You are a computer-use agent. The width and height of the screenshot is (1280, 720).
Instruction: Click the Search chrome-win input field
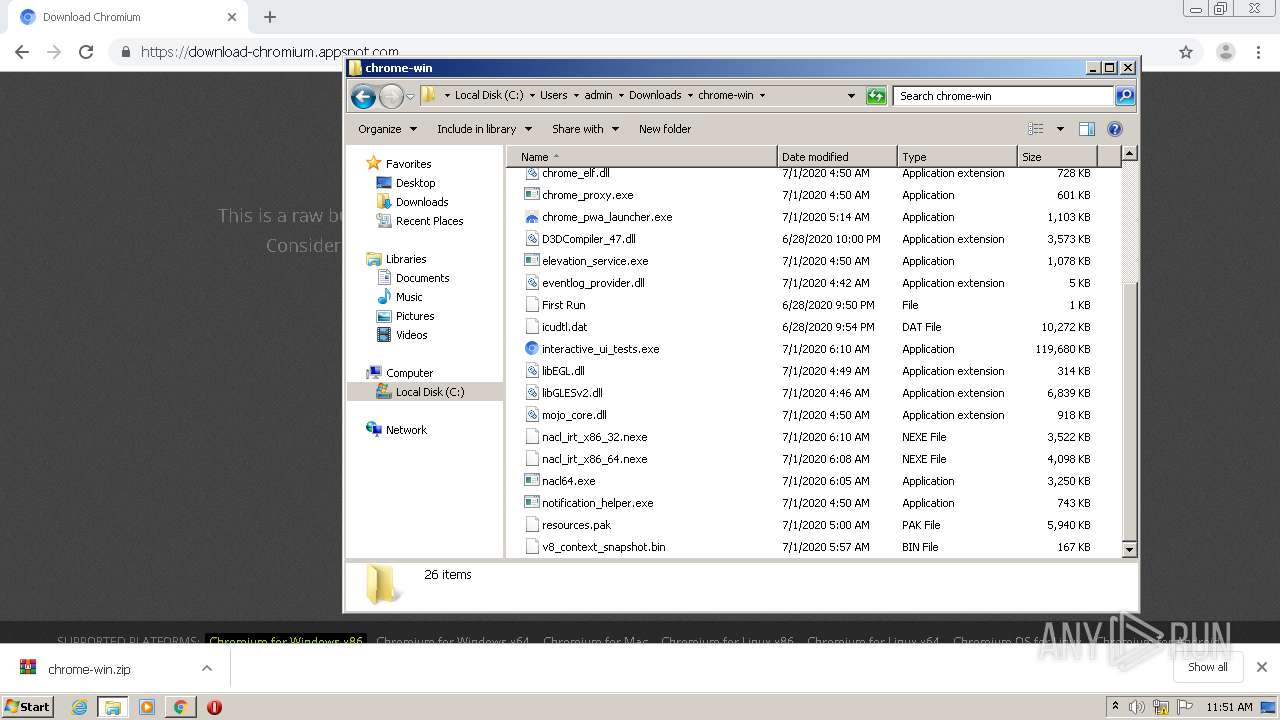pyautogui.click(x=1003, y=96)
